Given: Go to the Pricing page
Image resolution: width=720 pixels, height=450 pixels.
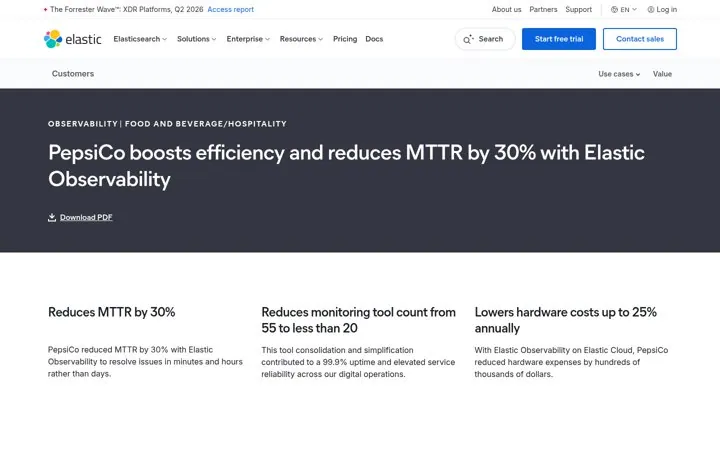Looking at the screenshot, I should tap(345, 39).
